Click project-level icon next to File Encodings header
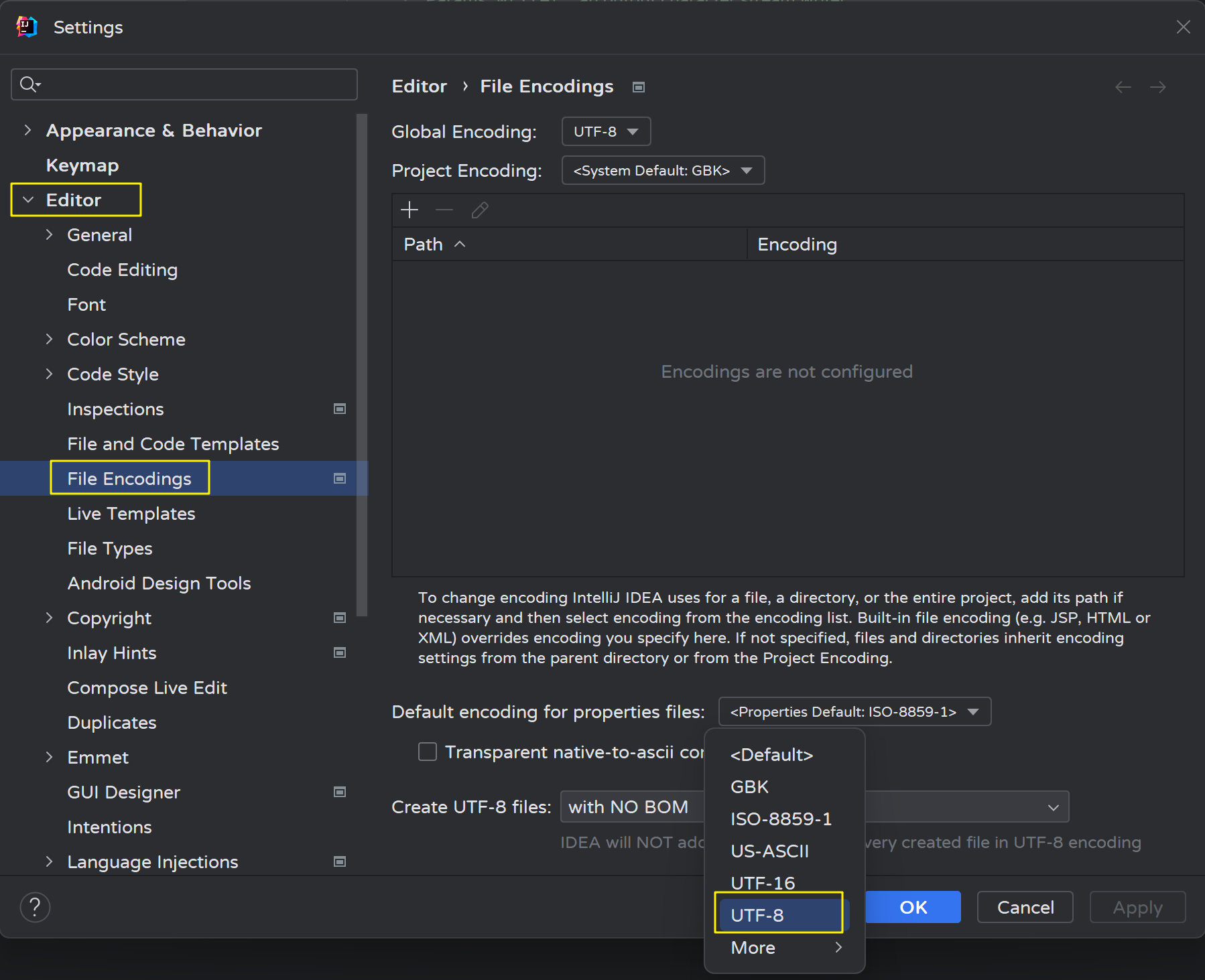Screen dimensions: 1205x980 point(639,87)
